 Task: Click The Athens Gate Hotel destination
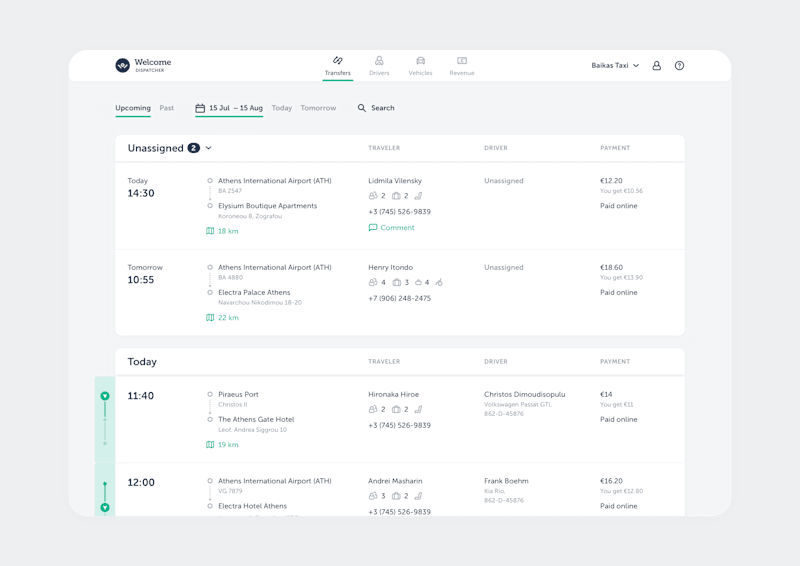point(256,420)
